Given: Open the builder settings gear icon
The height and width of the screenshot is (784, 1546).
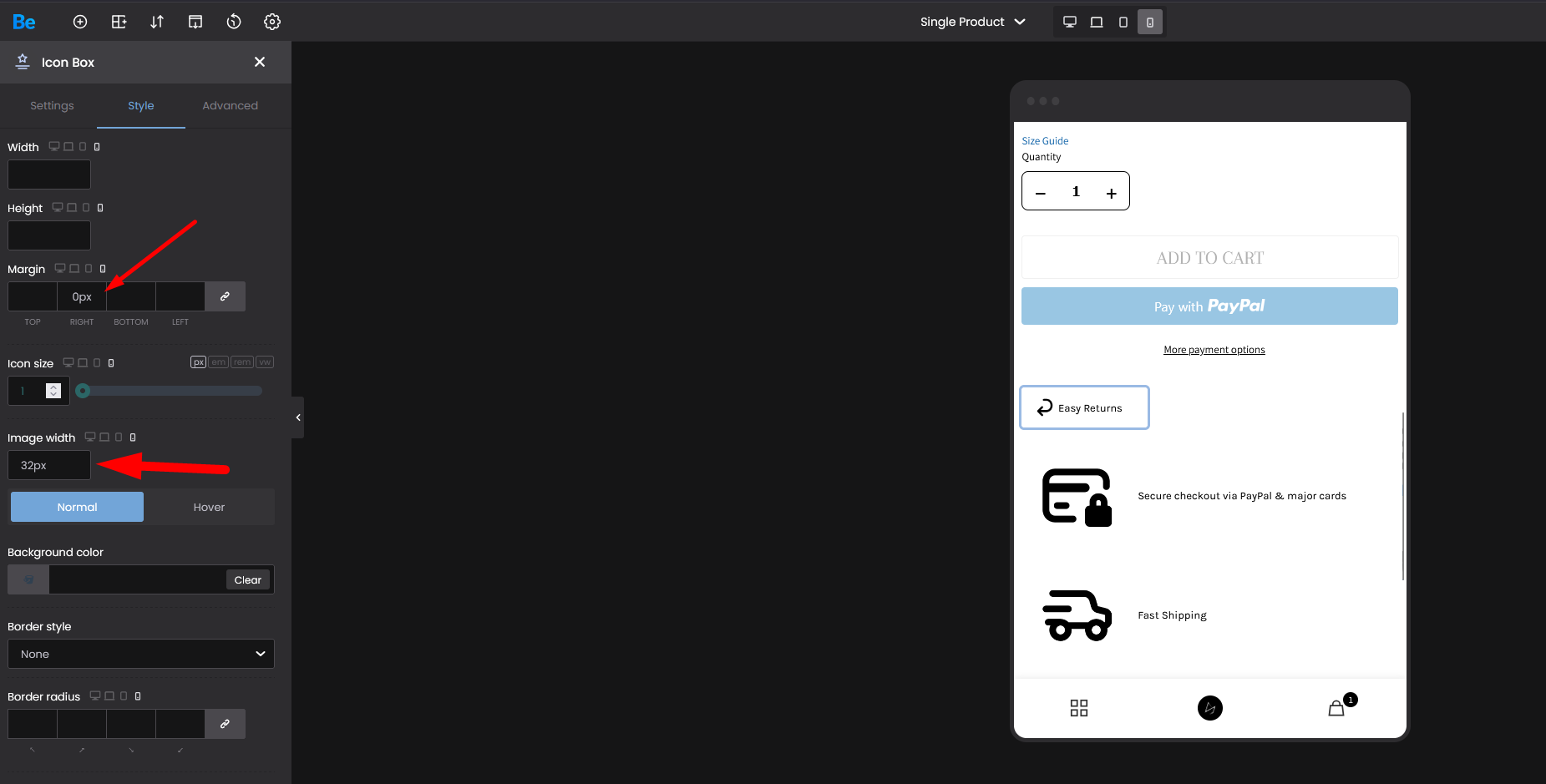Looking at the screenshot, I should click(x=272, y=22).
